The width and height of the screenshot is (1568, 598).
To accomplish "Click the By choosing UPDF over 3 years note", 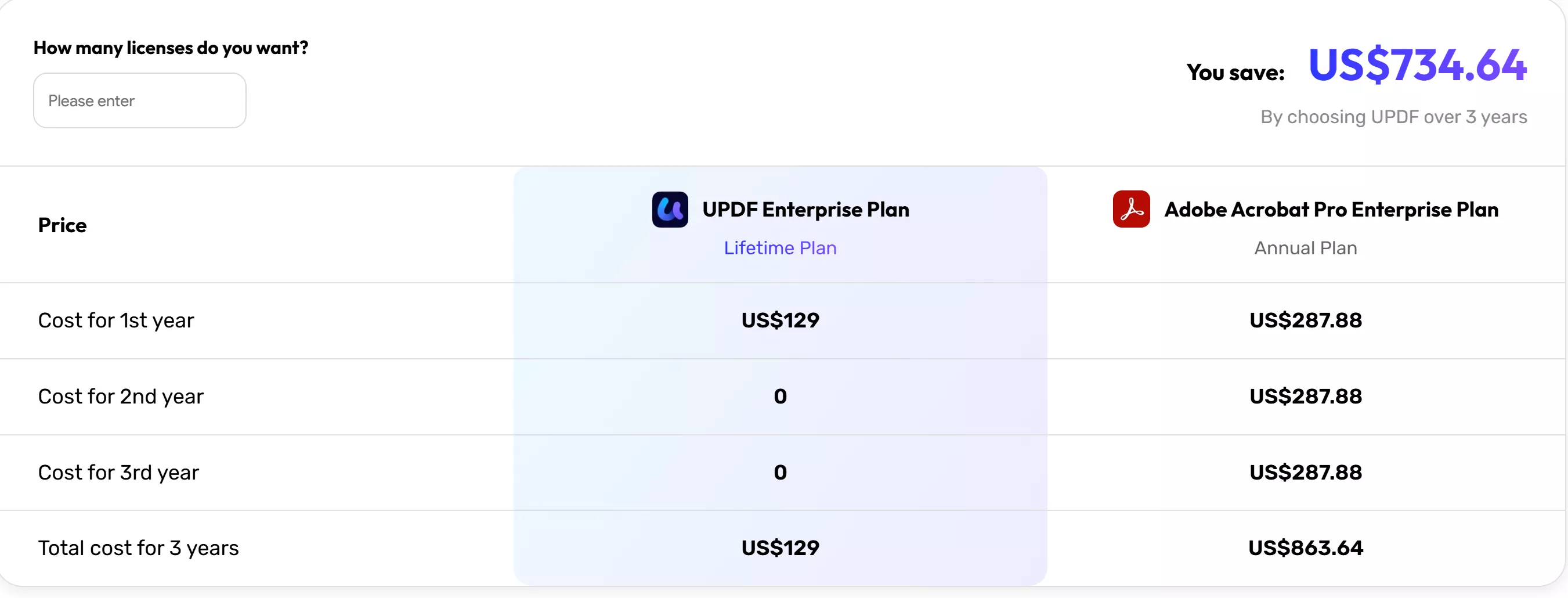I will coord(1394,117).
